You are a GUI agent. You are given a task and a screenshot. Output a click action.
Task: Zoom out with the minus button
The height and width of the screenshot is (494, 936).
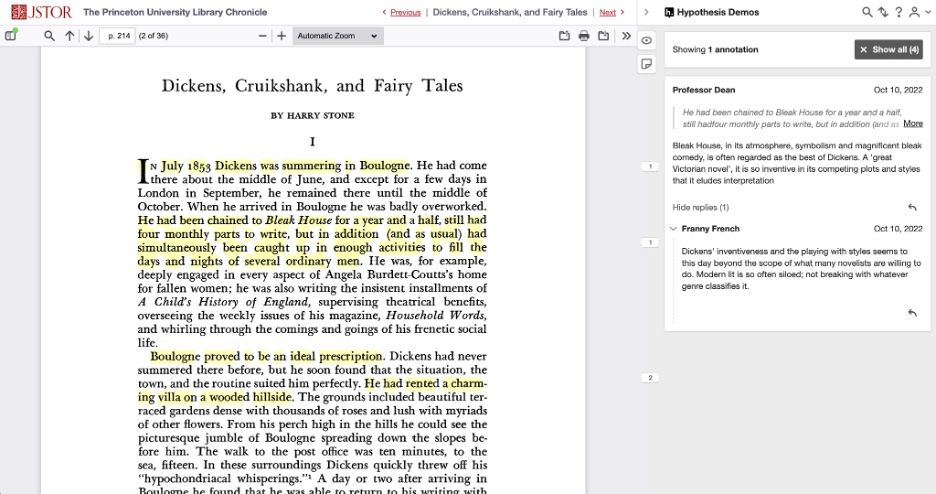pyautogui.click(x=262, y=36)
